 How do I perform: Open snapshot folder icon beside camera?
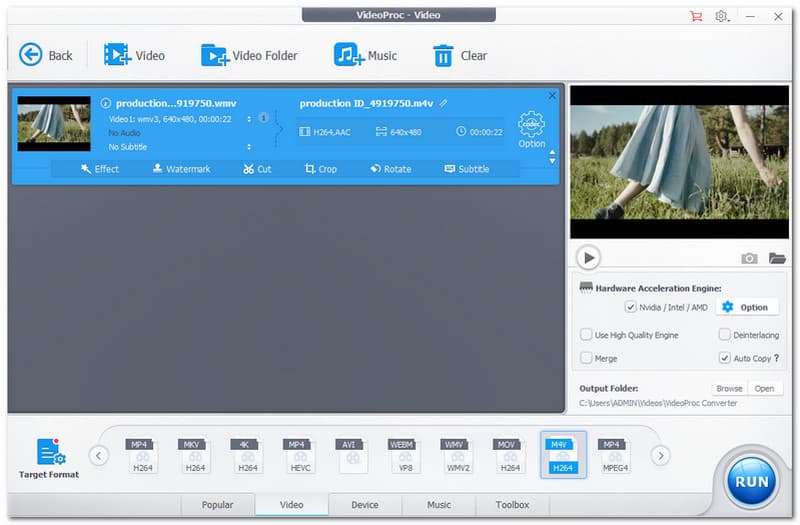pyautogui.click(x=777, y=258)
